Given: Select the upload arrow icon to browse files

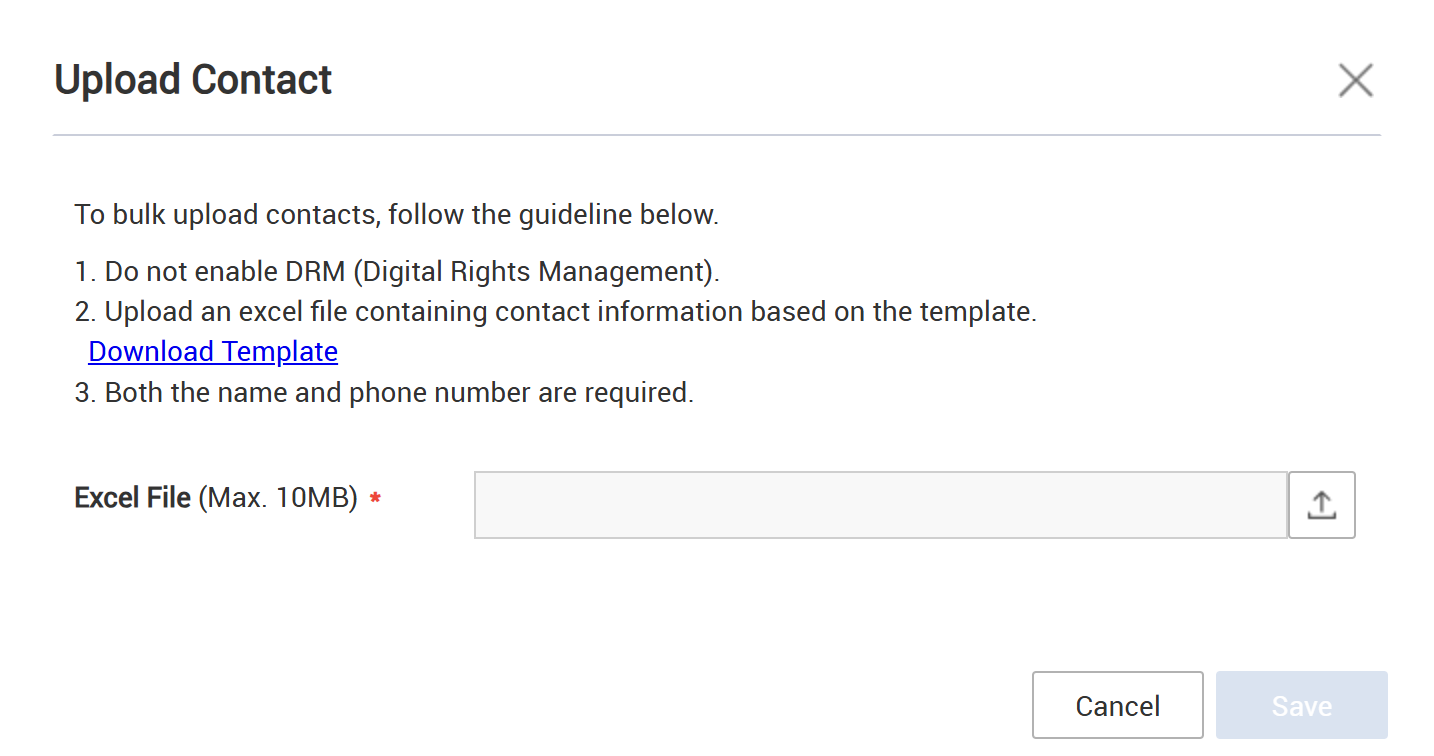Looking at the screenshot, I should coord(1321,505).
